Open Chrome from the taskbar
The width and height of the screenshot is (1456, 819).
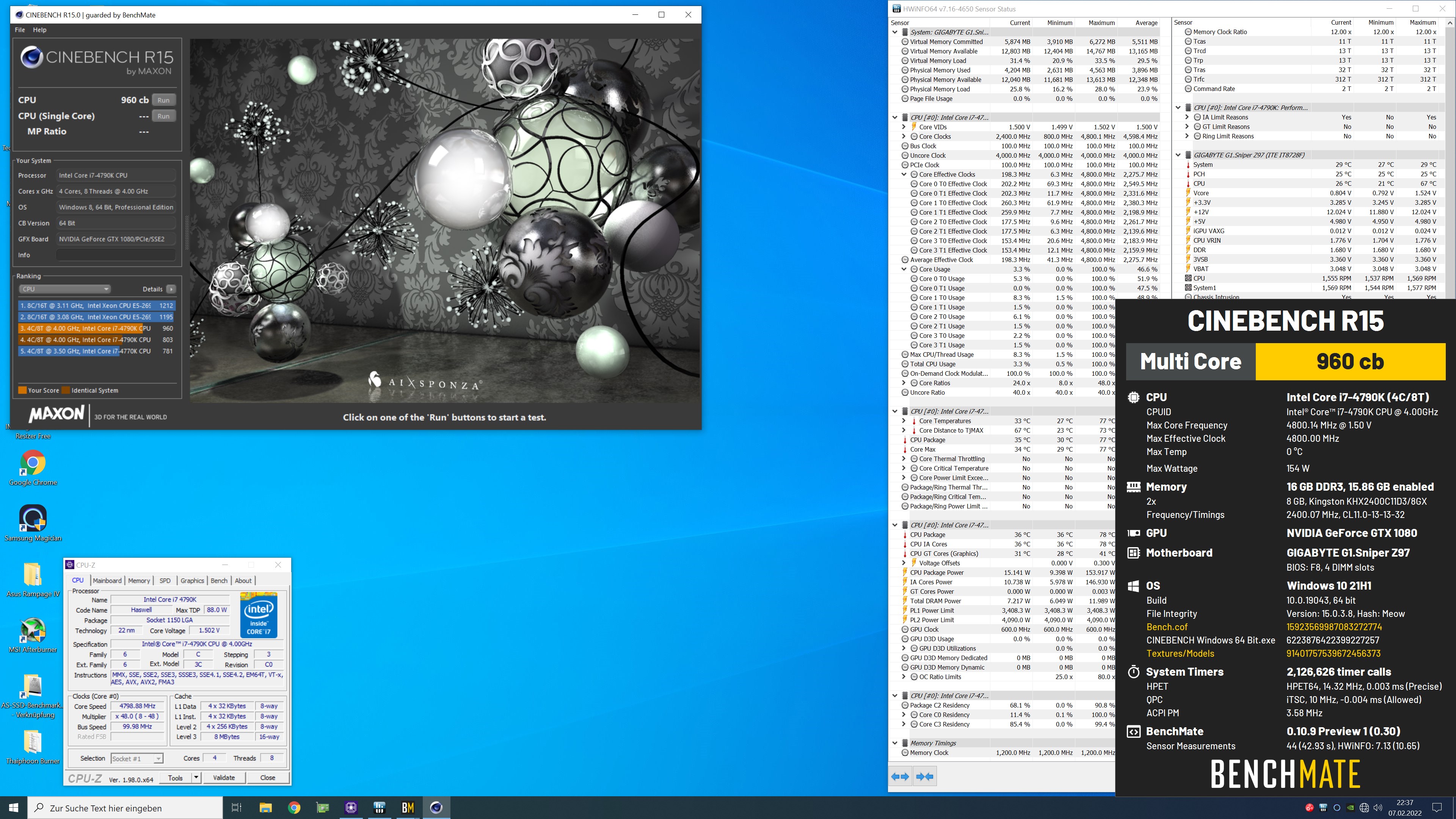coord(294,808)
